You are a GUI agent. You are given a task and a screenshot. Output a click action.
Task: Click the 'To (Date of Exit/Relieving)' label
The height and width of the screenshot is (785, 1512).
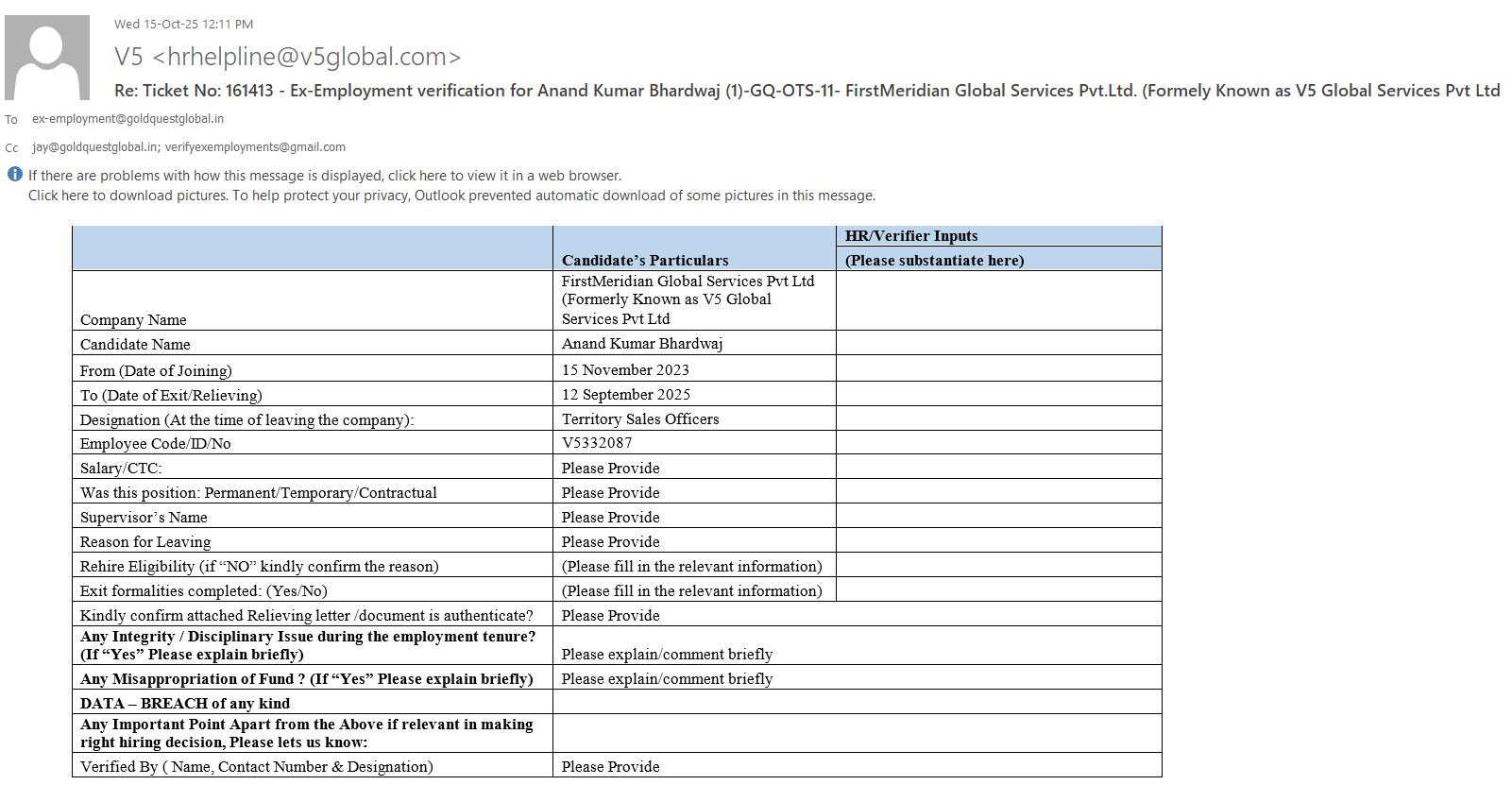click(171, 396)
